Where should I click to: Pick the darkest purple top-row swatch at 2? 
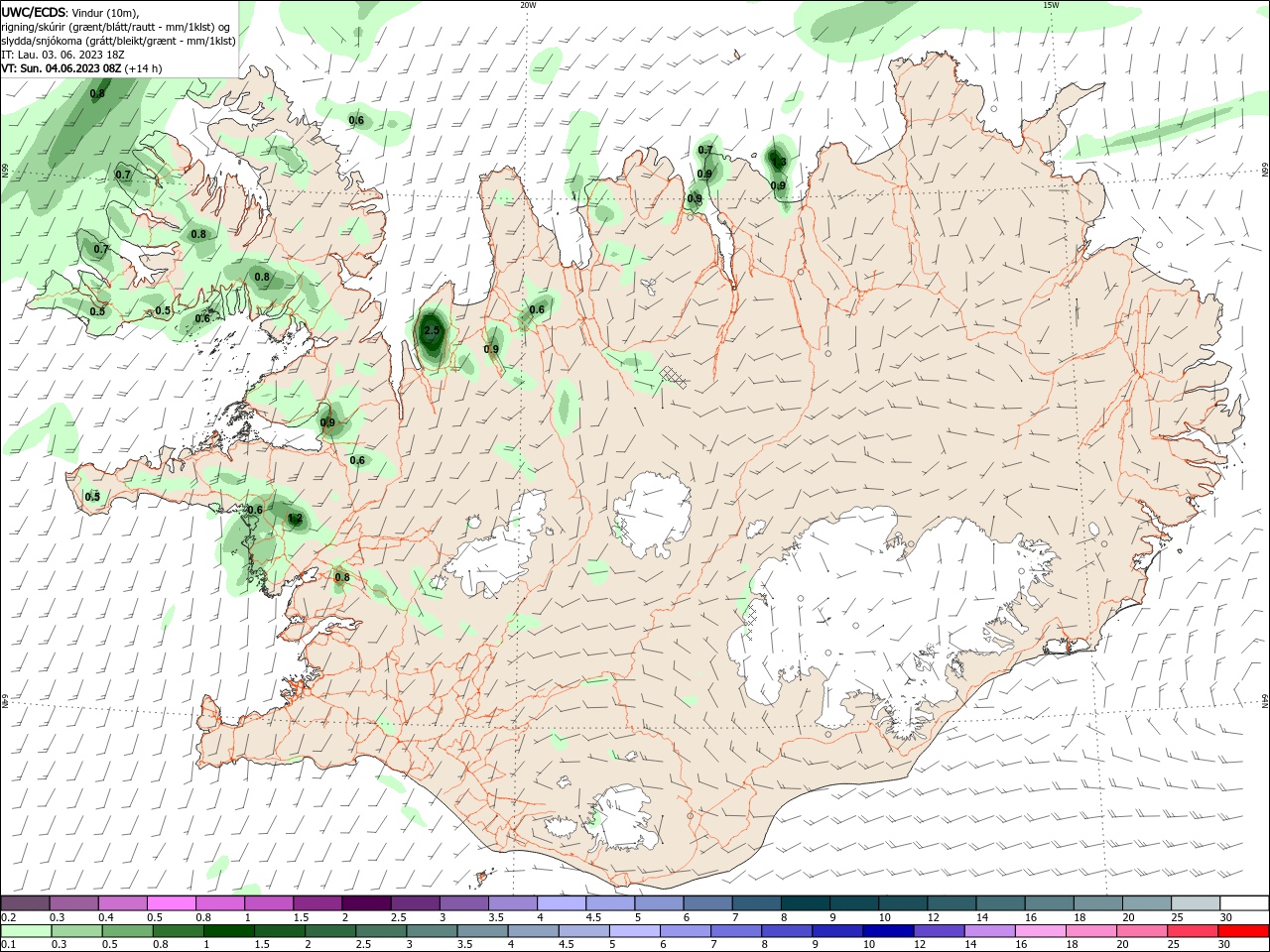pyautogui.click(x=365, y=903)
